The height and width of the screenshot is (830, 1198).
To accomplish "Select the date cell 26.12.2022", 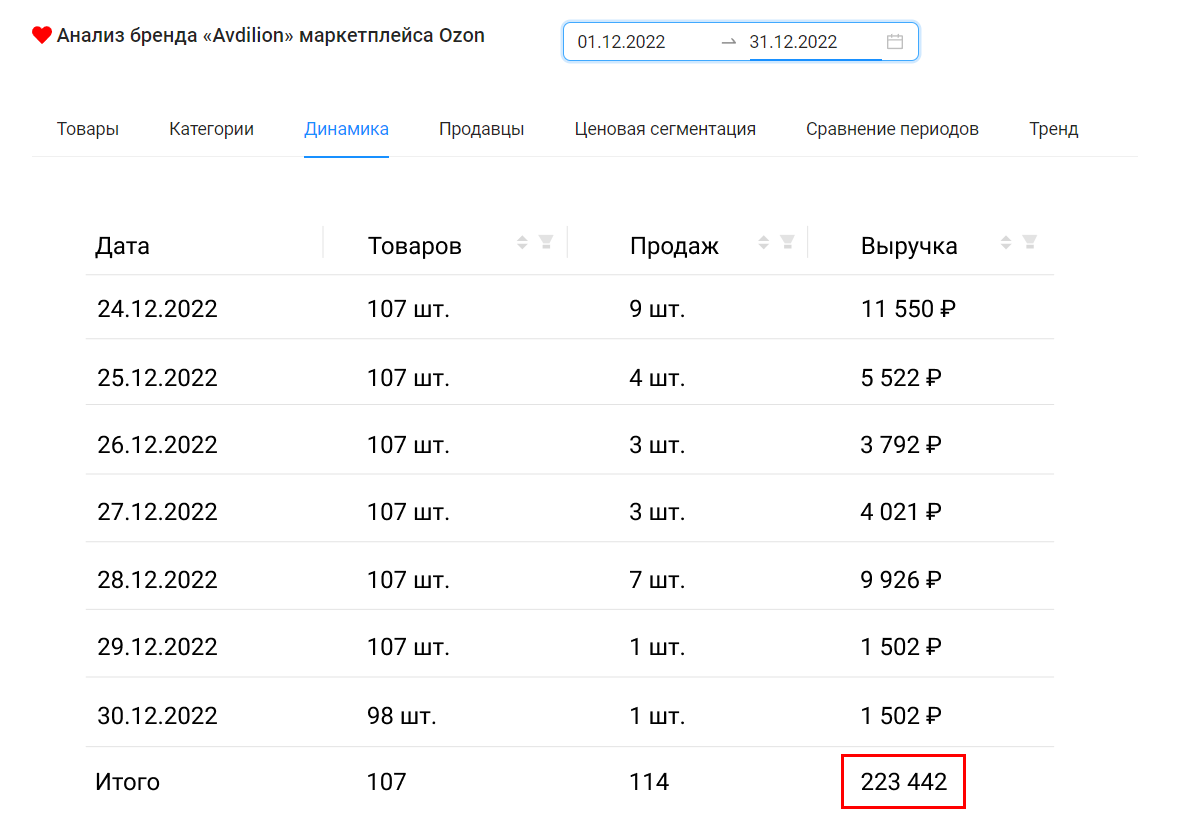I will [157, 445].
